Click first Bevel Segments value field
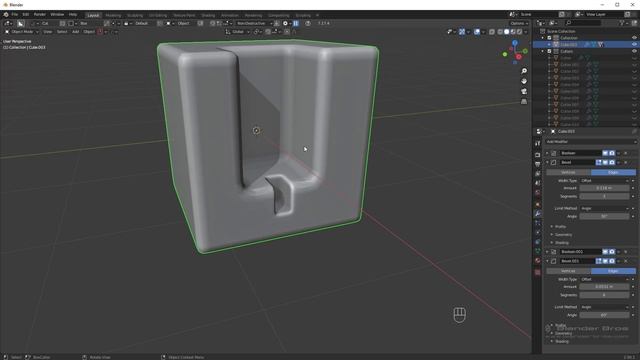The width and height of the screenshot is (640, 360). pyautogui.click(x=604, y=196)
